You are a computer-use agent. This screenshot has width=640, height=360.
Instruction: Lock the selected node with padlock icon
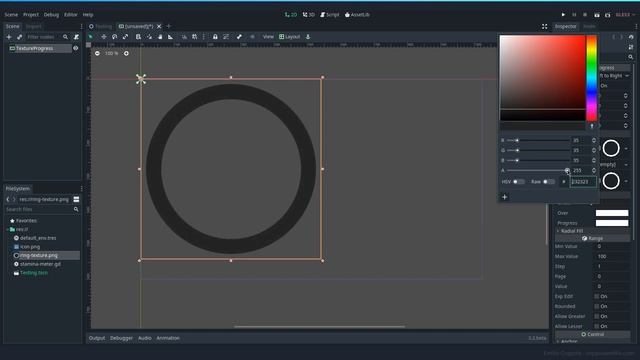point(215,37)
